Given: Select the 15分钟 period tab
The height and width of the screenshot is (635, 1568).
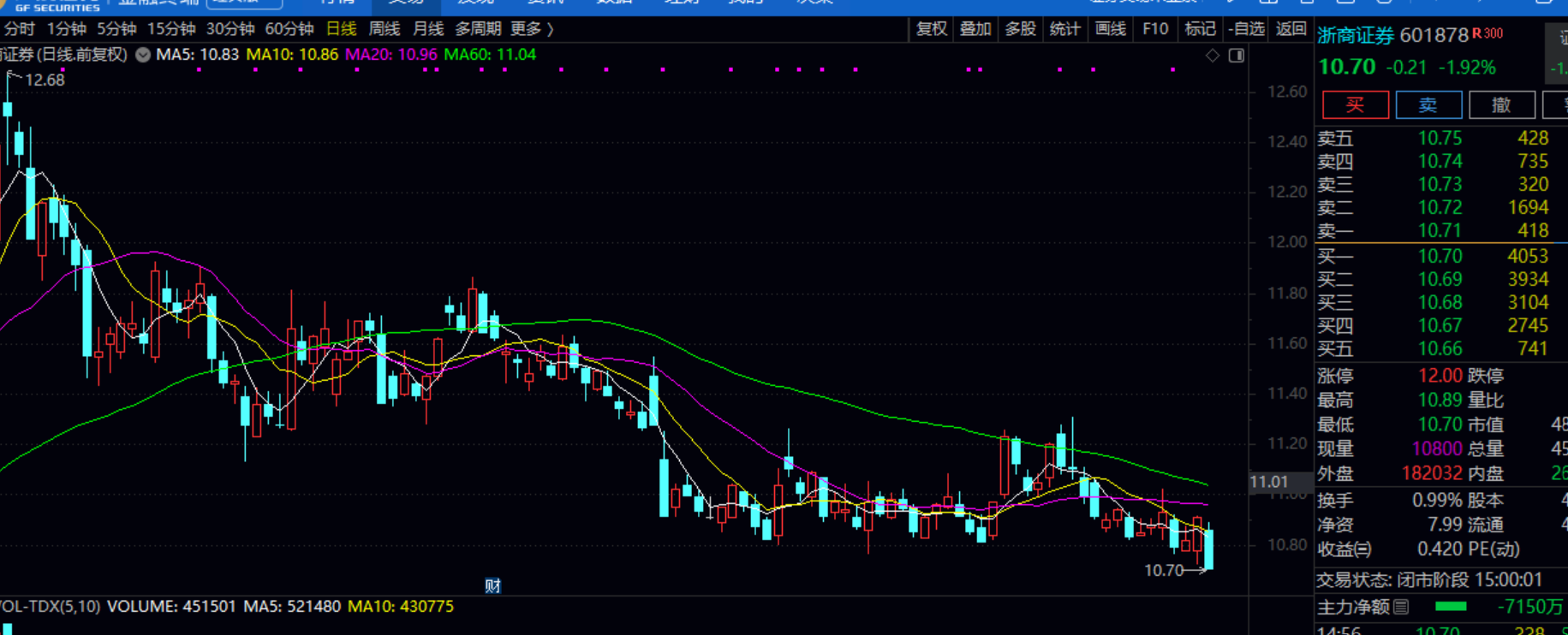Looking at the screenshot, I should pos(171,29).
